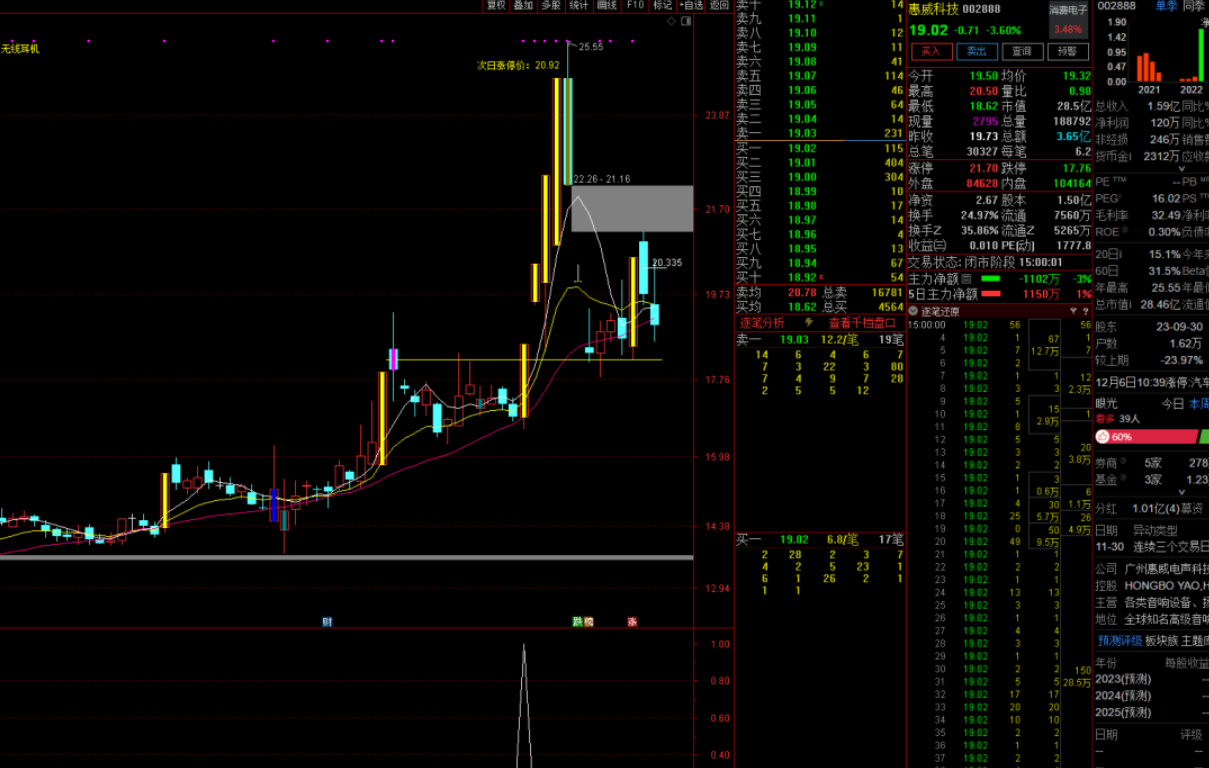Image resolution: width=1209 pixels, height=768 pixels.
Task: Open F10 company info
Action: click(x=635, y=5)
